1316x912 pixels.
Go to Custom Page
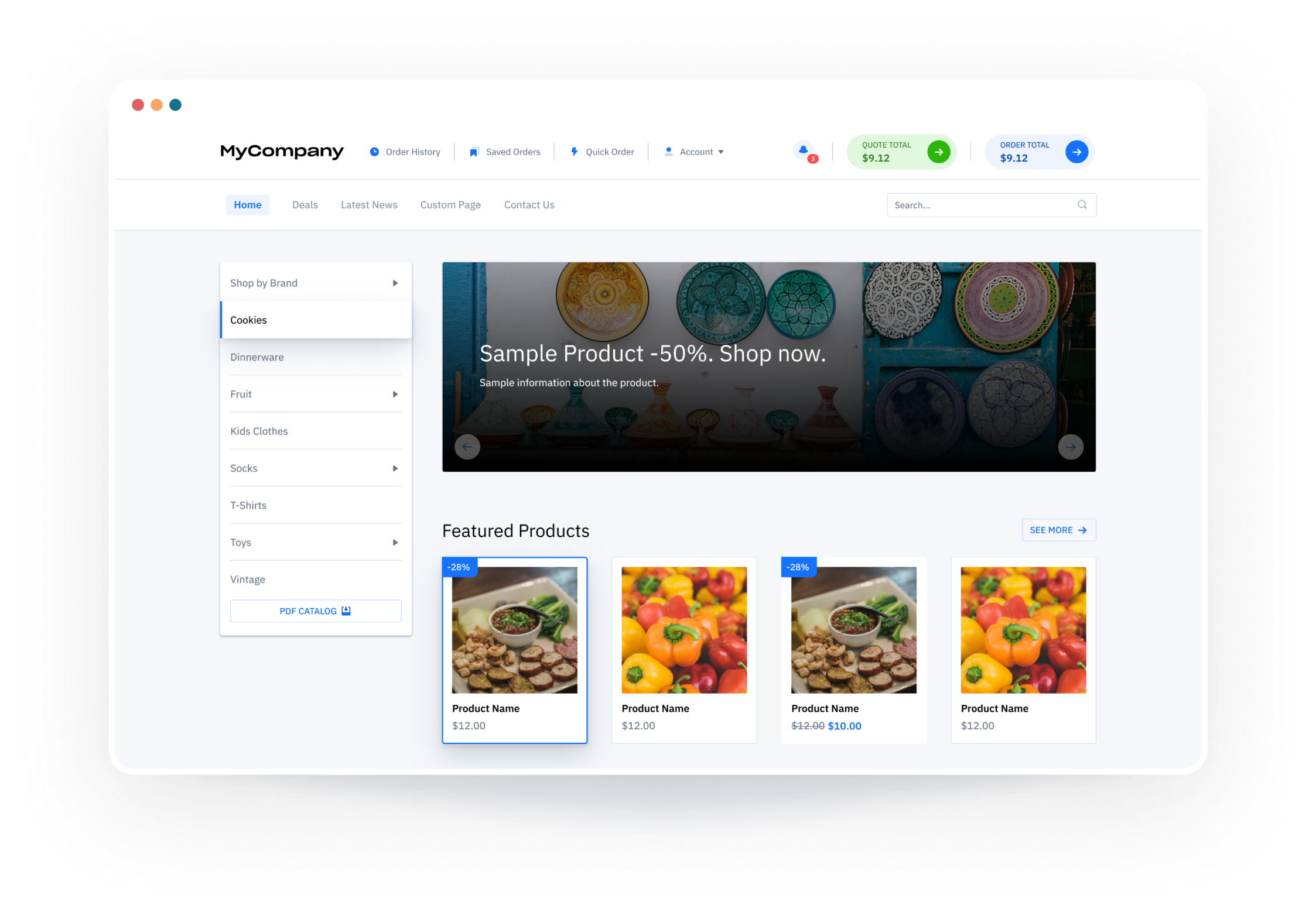pos(450,205)
